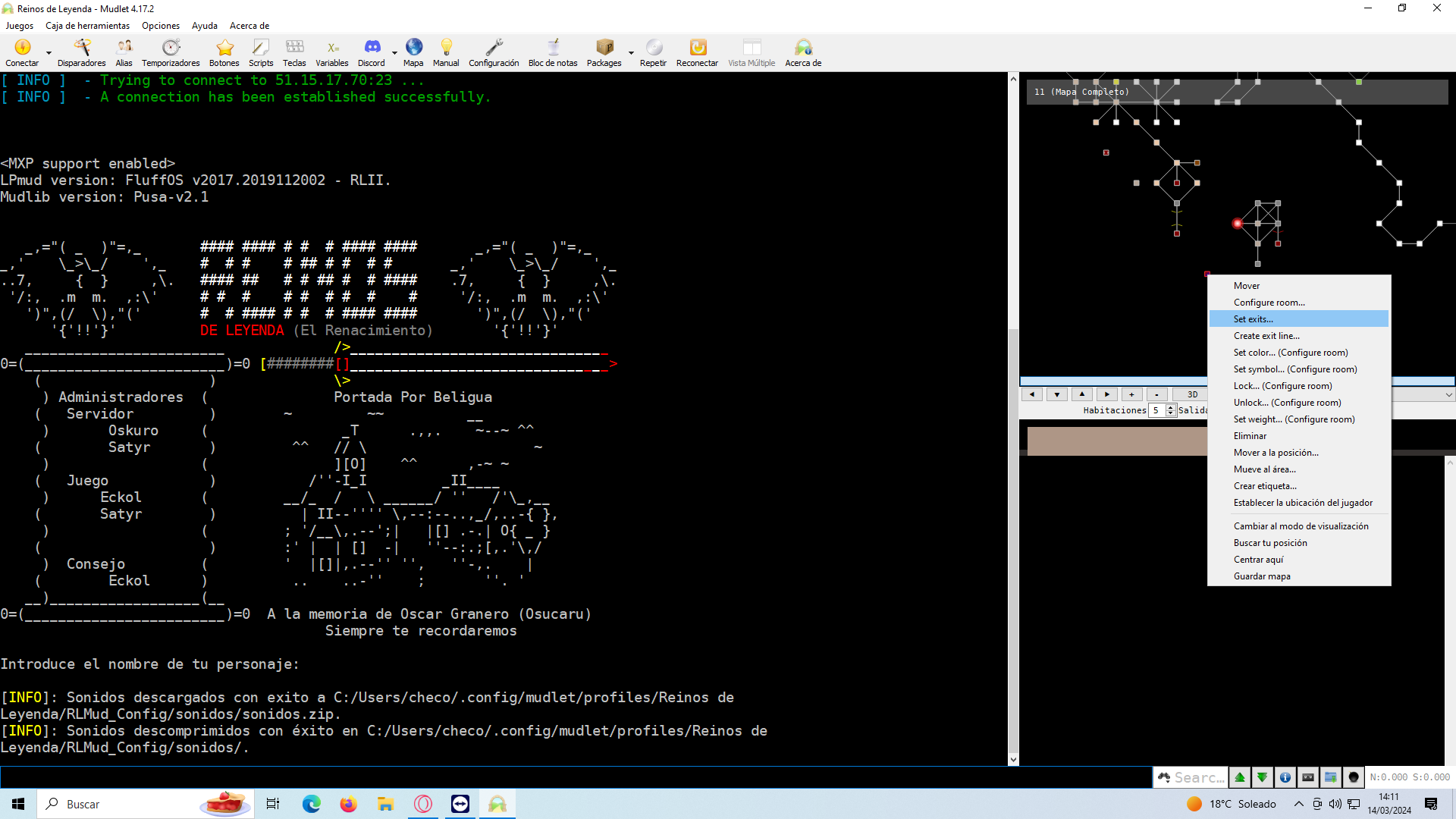Screen dimensions: 1456x819
Task: Open the Variables editor
Action: pos(332,53)
